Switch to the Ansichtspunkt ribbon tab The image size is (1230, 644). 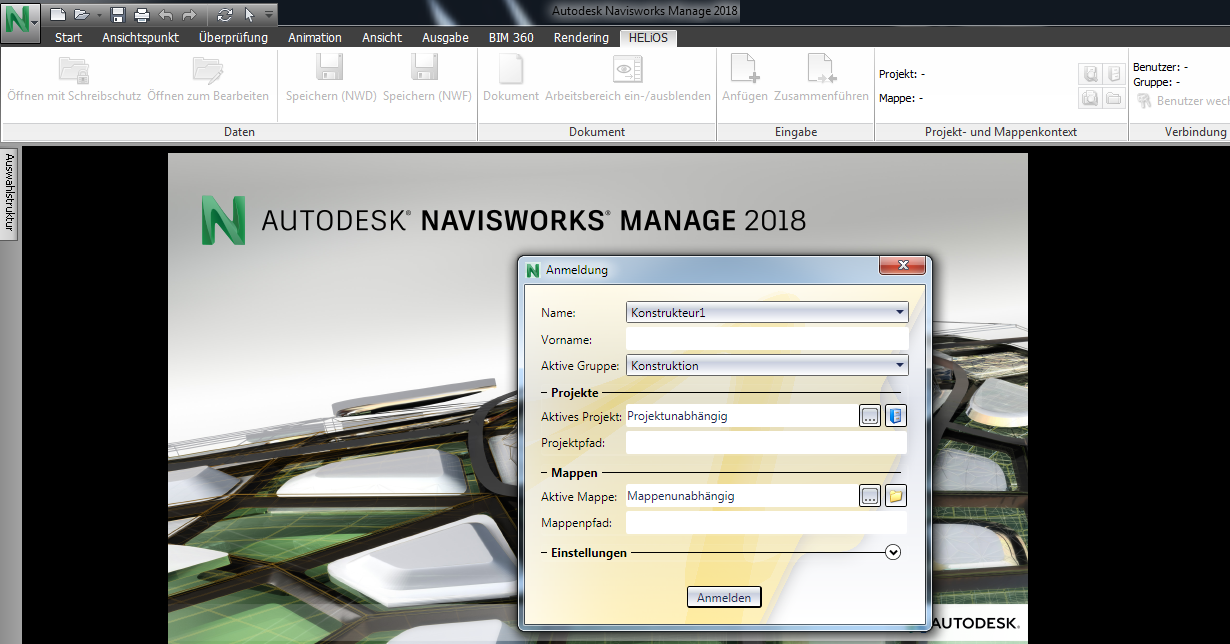click(141, 38)
